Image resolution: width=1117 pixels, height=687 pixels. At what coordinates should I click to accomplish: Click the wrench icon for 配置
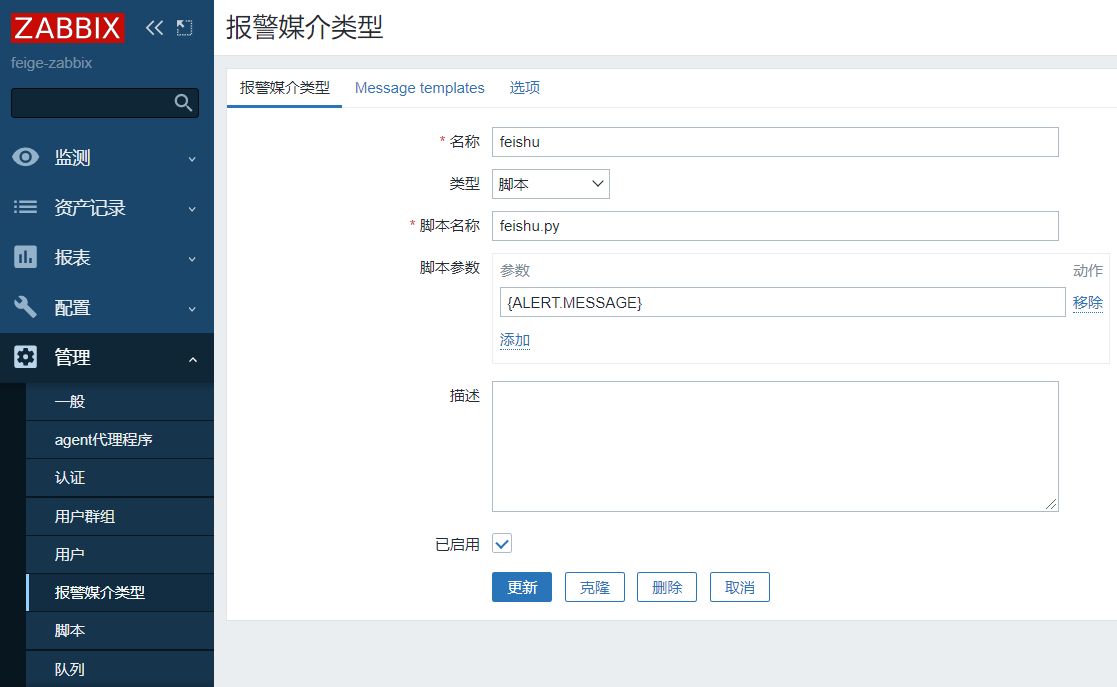26,307
